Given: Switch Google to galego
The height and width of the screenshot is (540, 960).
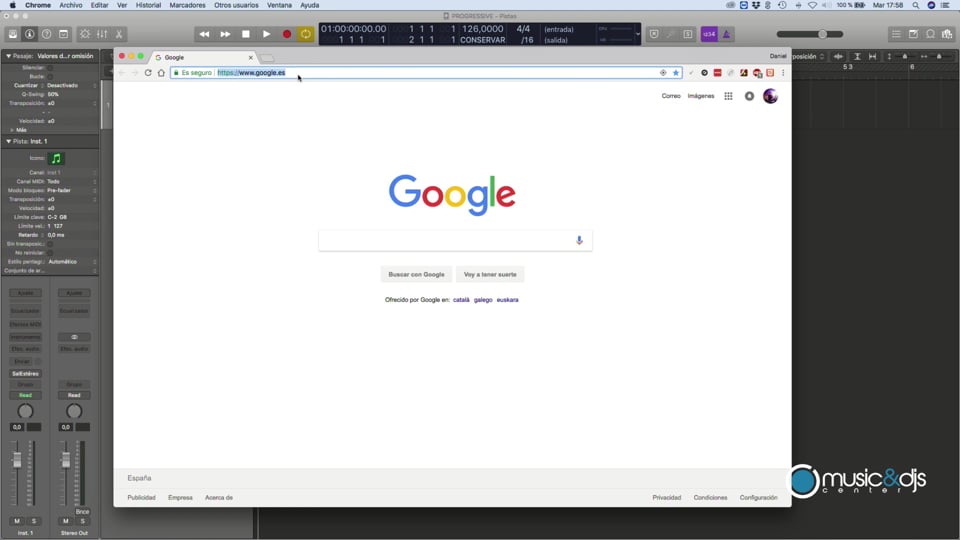Looking at the screenshot, I should pos(483,300).
